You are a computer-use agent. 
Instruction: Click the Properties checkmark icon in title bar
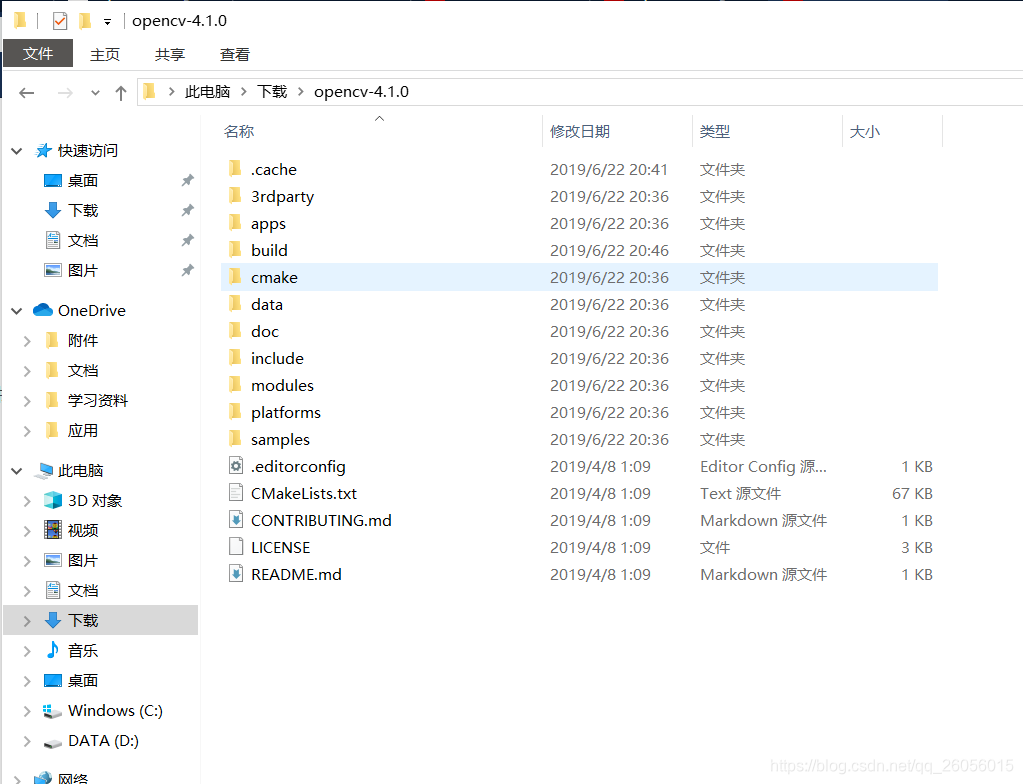pyautogui.click(x=59, y=21)
